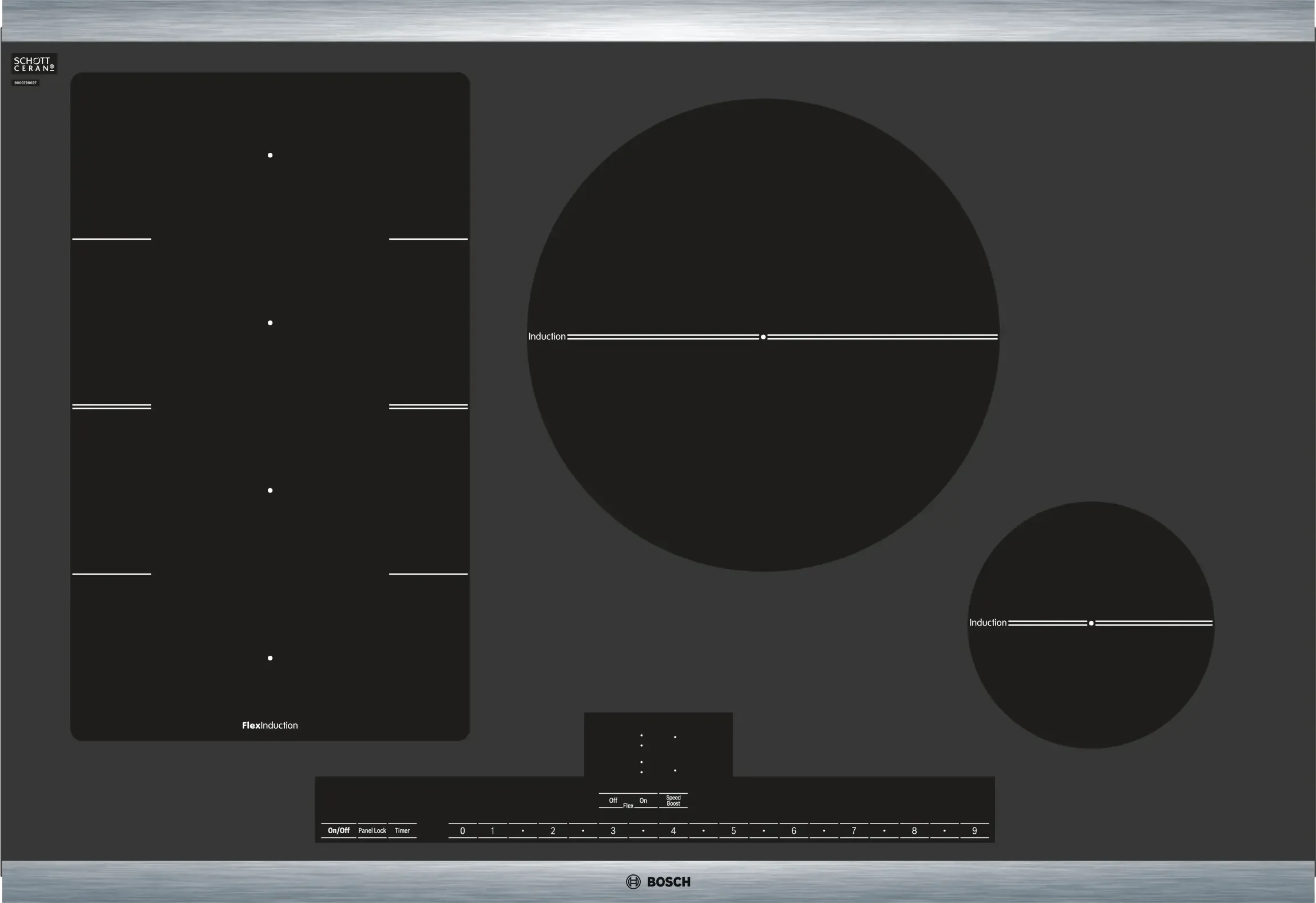The width and height of the screenshot is (1316, 903).
Task: Tap half-step dot between 8 and 9
Action: (x=944, y=830)
